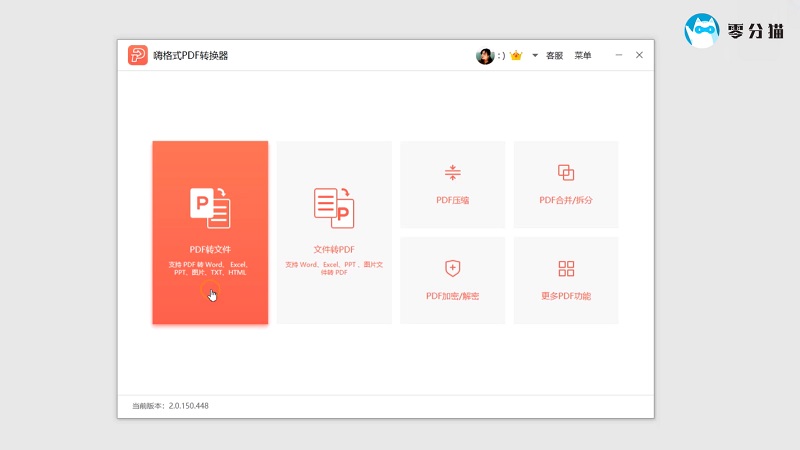Minimize the PDF converter window
Viewport: 800px width, 450px height.
point(619,55)
